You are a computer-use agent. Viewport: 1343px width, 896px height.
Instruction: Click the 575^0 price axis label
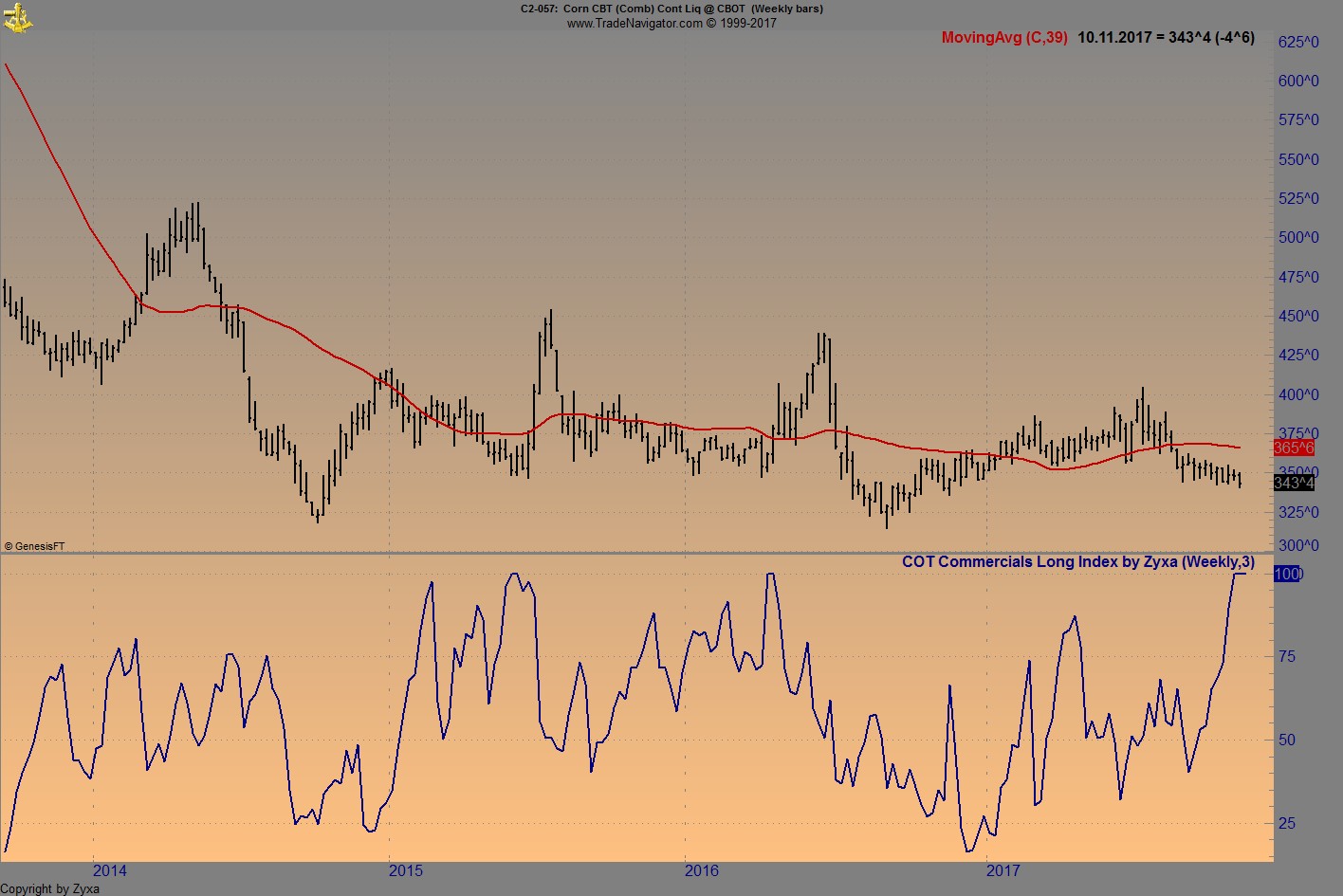pos(1298,119)
